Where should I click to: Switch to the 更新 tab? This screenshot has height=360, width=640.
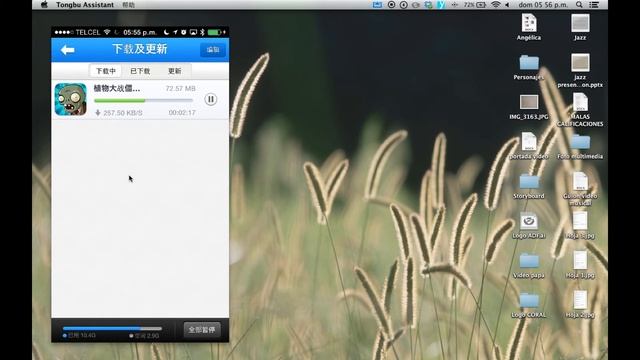coord(174,71)
